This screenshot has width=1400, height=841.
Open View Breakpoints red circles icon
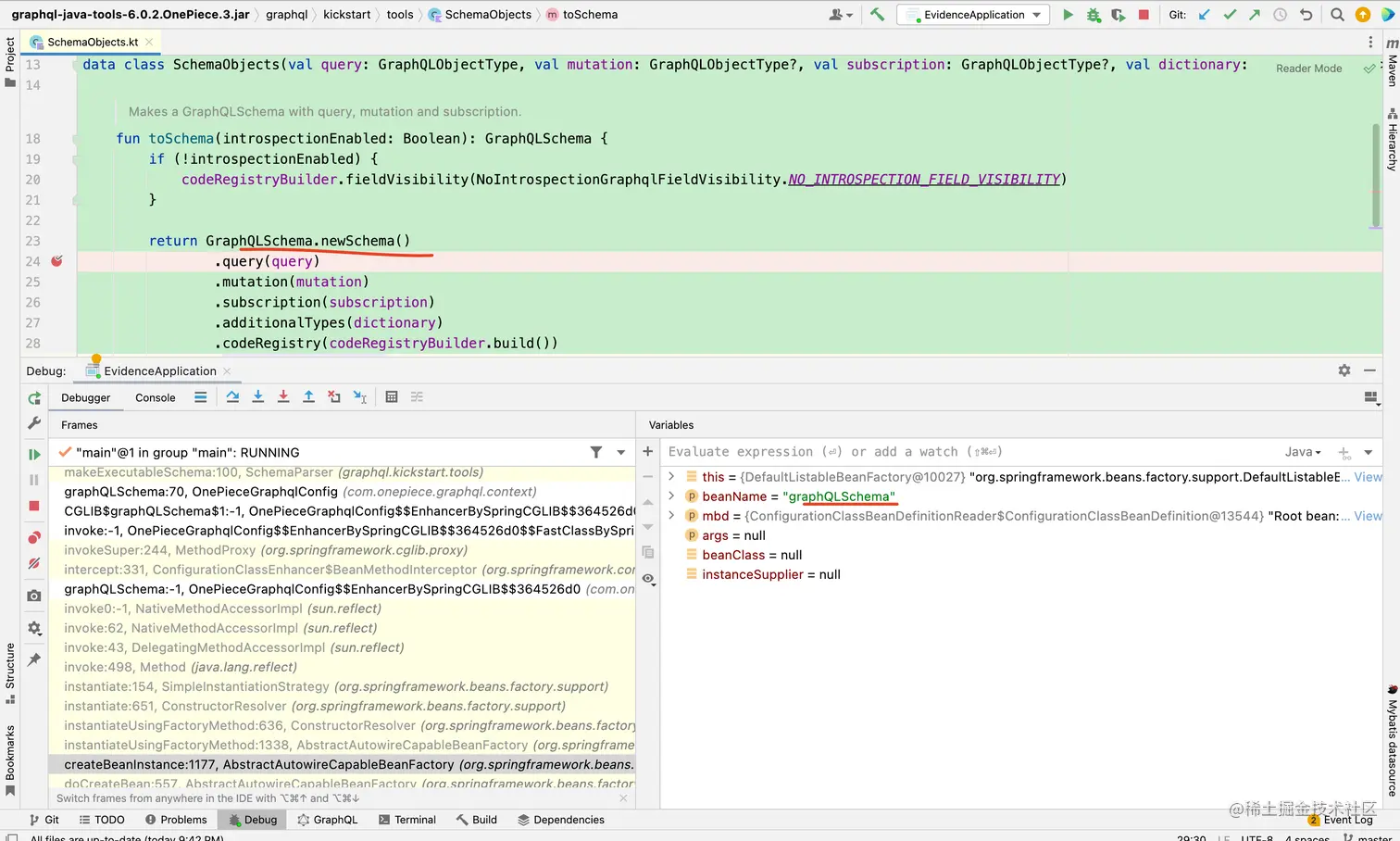(34, 538)
